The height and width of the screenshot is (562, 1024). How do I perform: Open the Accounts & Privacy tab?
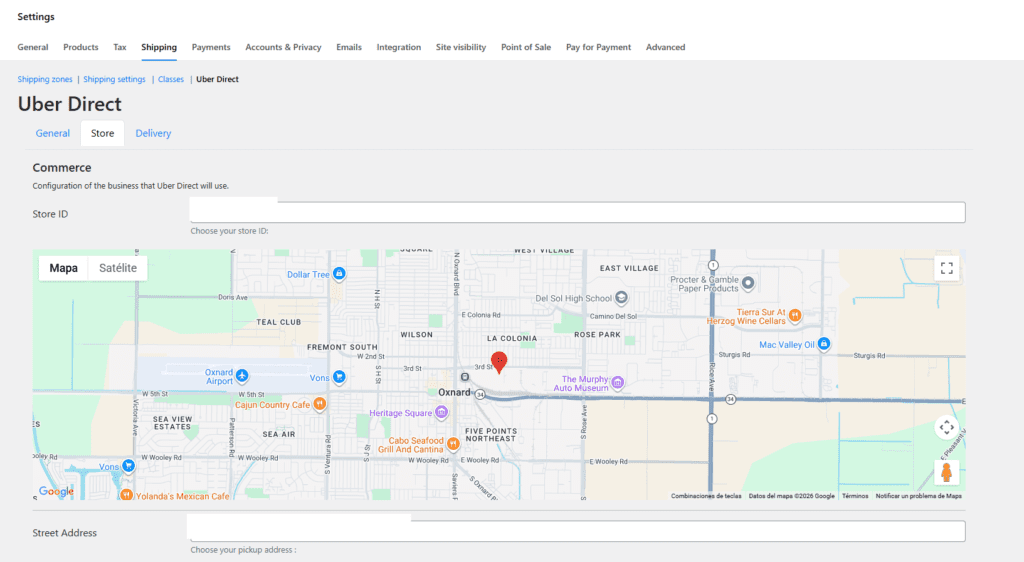283,47
